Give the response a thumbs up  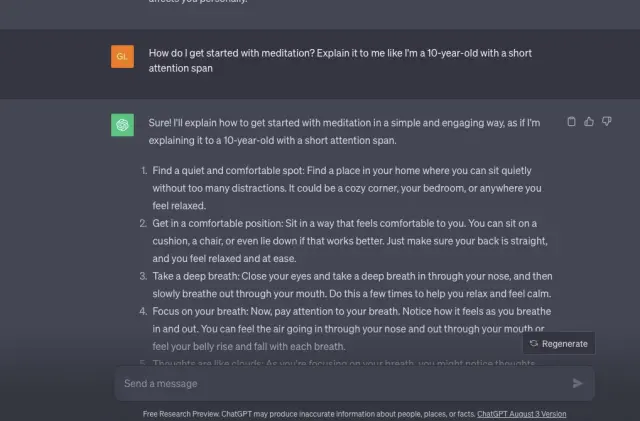click(x=589, y=122)
